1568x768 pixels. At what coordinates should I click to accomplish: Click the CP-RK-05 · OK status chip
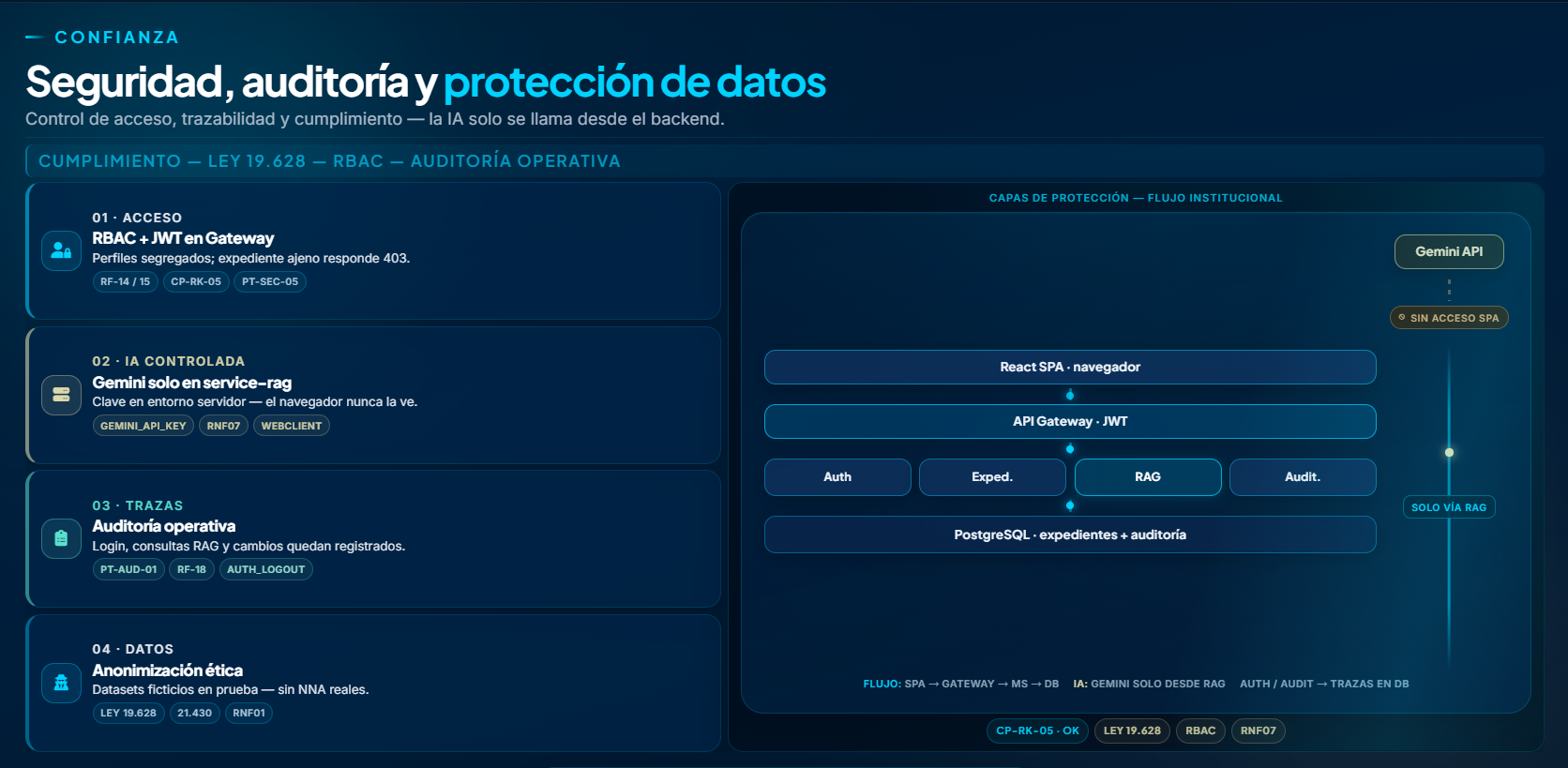pos(1037,730)
